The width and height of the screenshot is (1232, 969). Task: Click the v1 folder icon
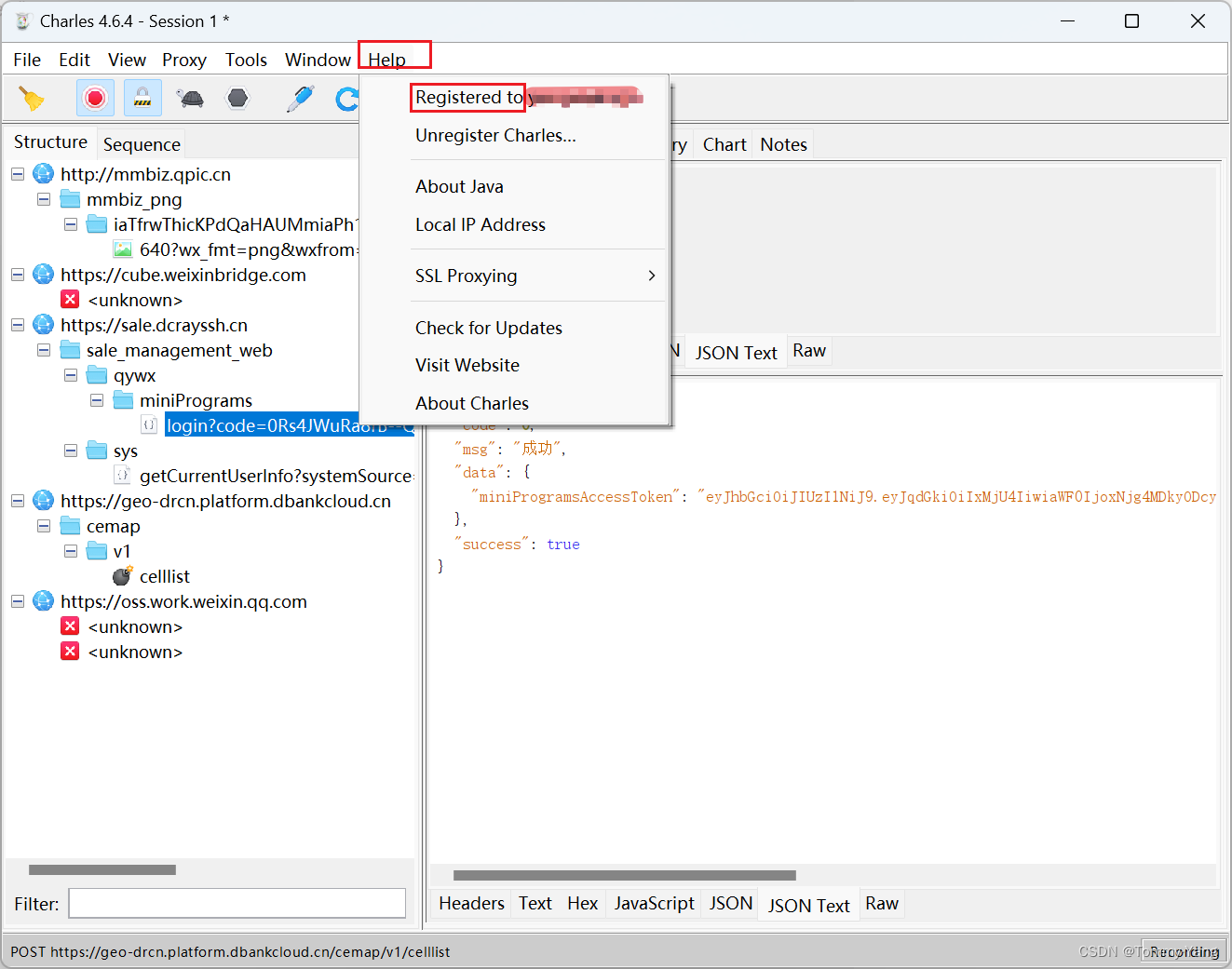97,550
